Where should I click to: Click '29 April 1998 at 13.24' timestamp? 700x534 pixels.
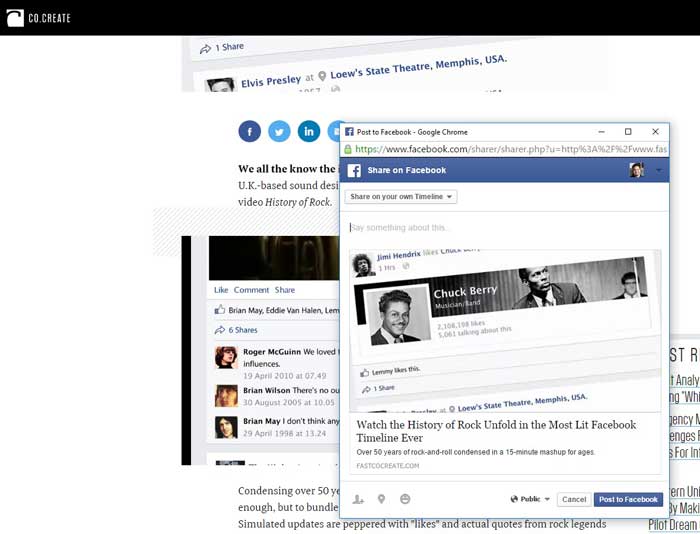point(285,433)
